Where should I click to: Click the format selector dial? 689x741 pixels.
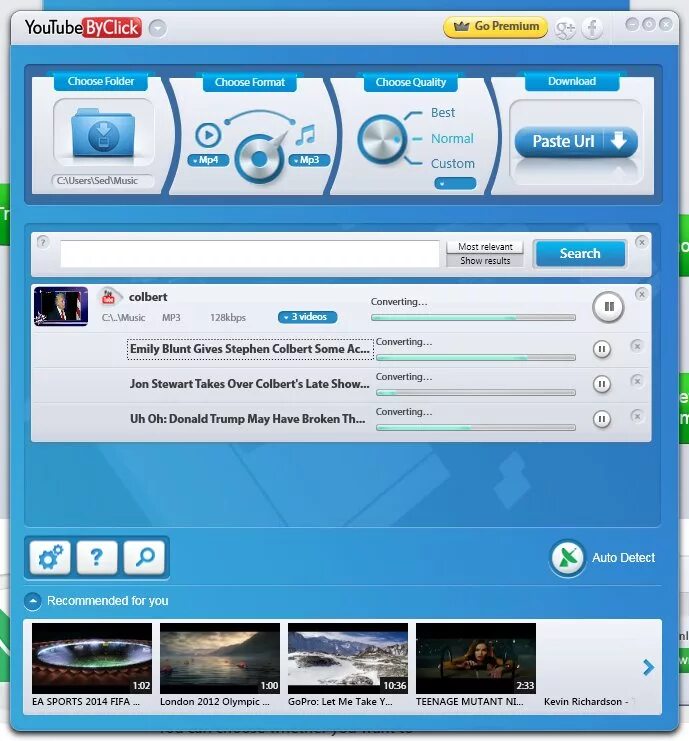click(259, 159)
